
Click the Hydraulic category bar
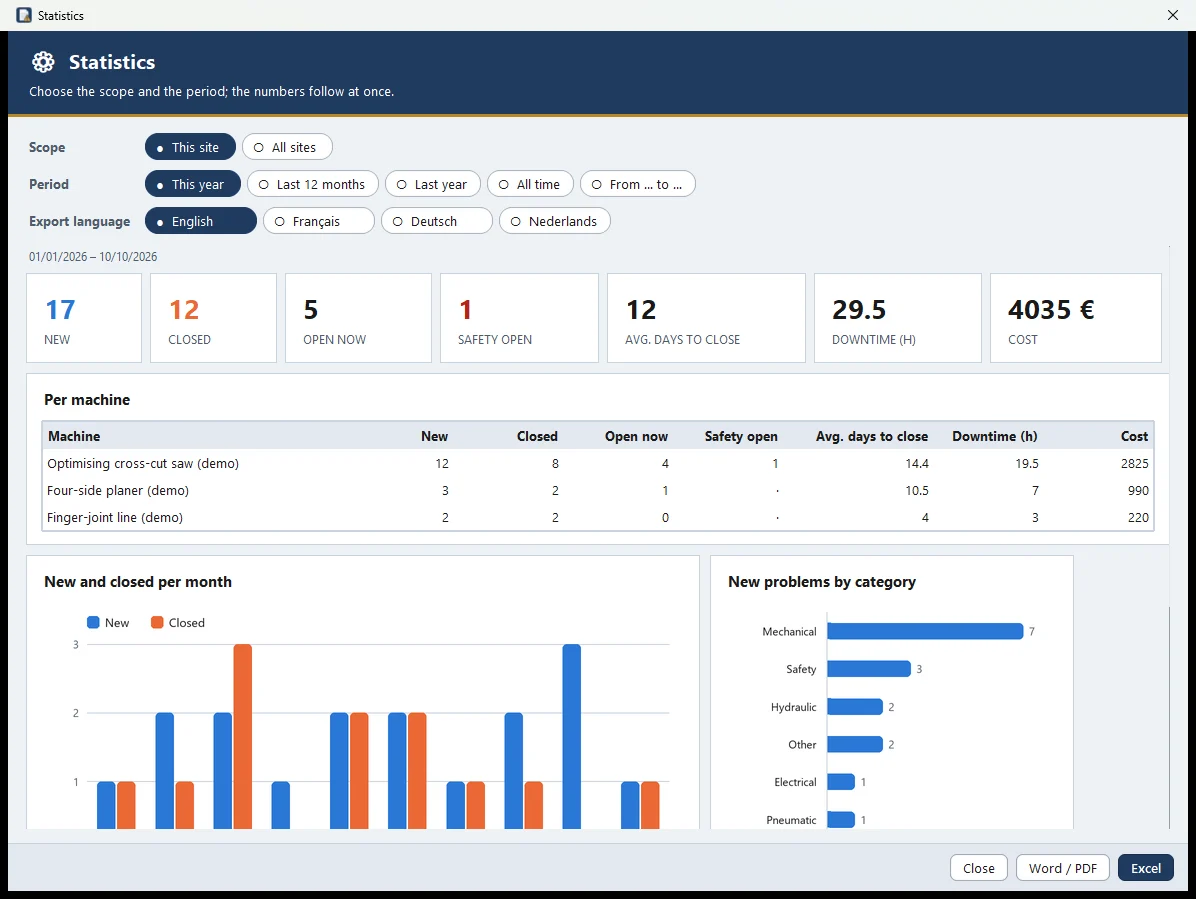(x=855, y=707)
